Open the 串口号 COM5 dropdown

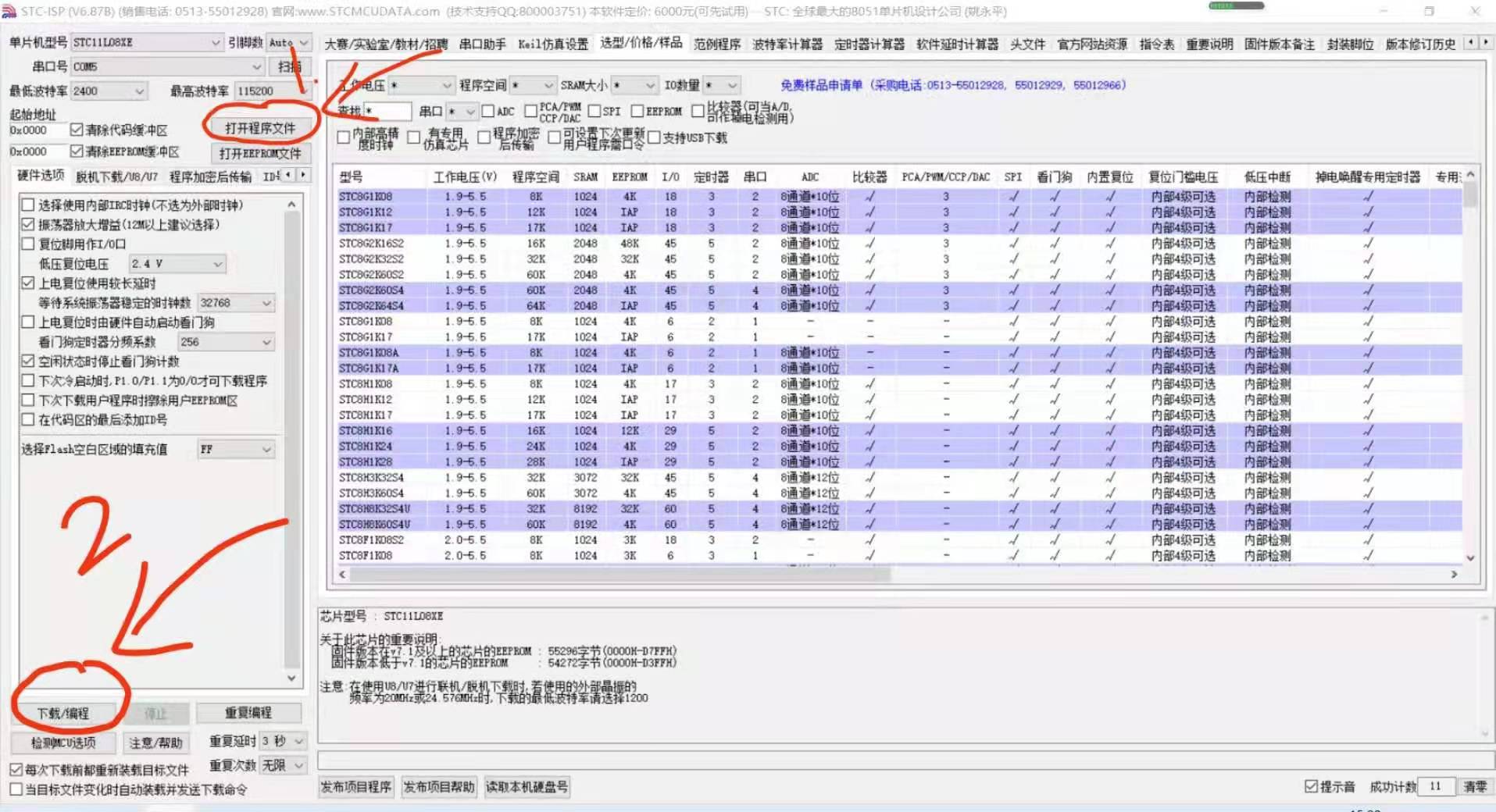168,66
